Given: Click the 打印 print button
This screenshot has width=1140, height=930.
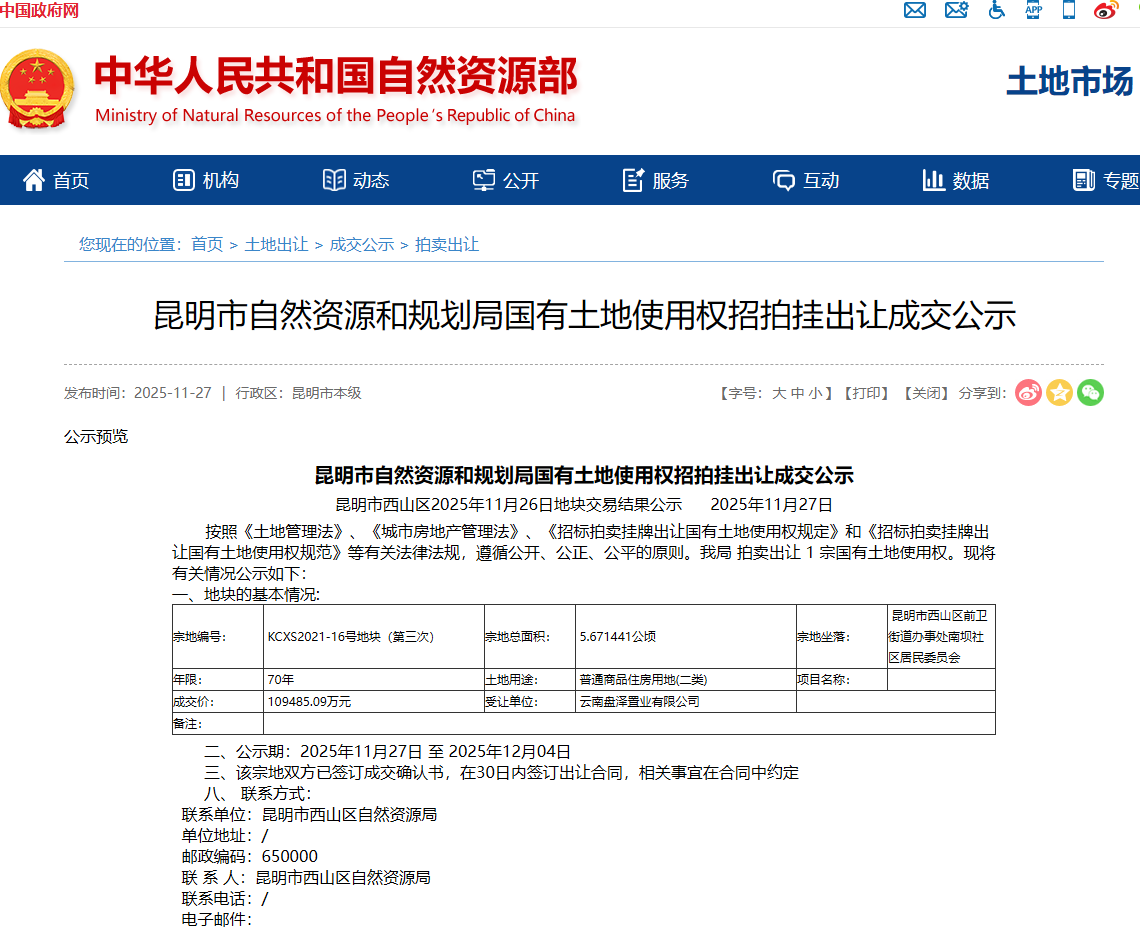Looking at the screenshot, I should point(864,393).
